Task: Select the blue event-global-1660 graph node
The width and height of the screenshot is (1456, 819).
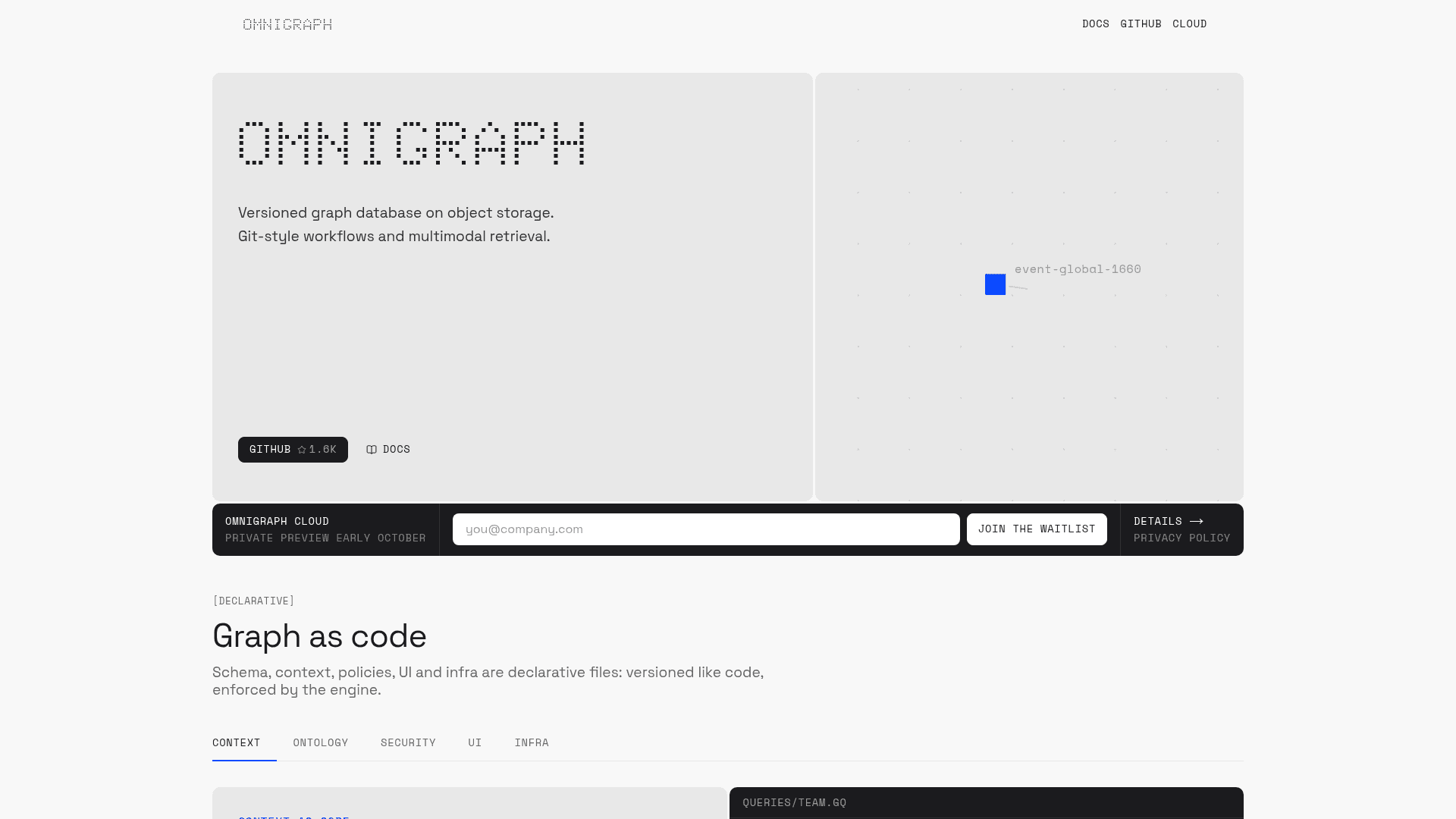Action: point(995,284)
